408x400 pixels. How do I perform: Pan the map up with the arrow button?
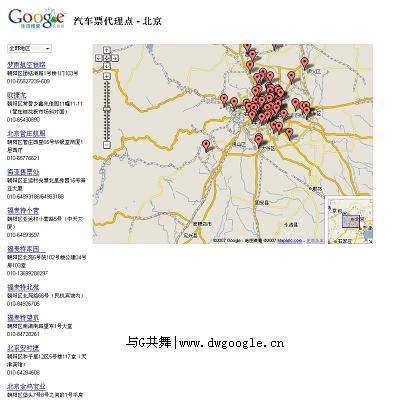(107, 50)
